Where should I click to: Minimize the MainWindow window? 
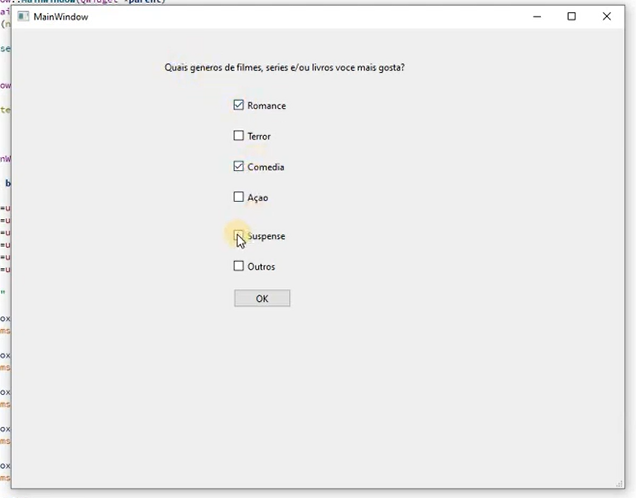pyautogui.click(x=536, y=17)
